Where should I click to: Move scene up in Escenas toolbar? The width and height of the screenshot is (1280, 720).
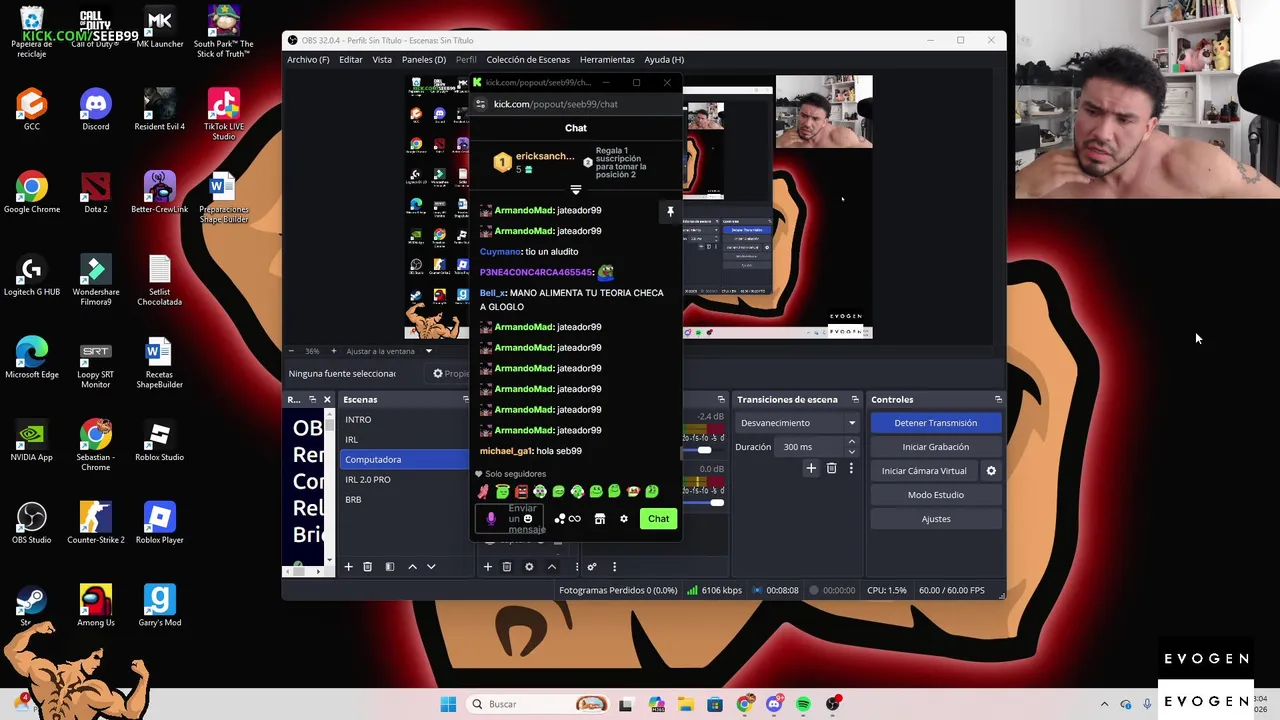pyautogui.click(x=412, y=567)
